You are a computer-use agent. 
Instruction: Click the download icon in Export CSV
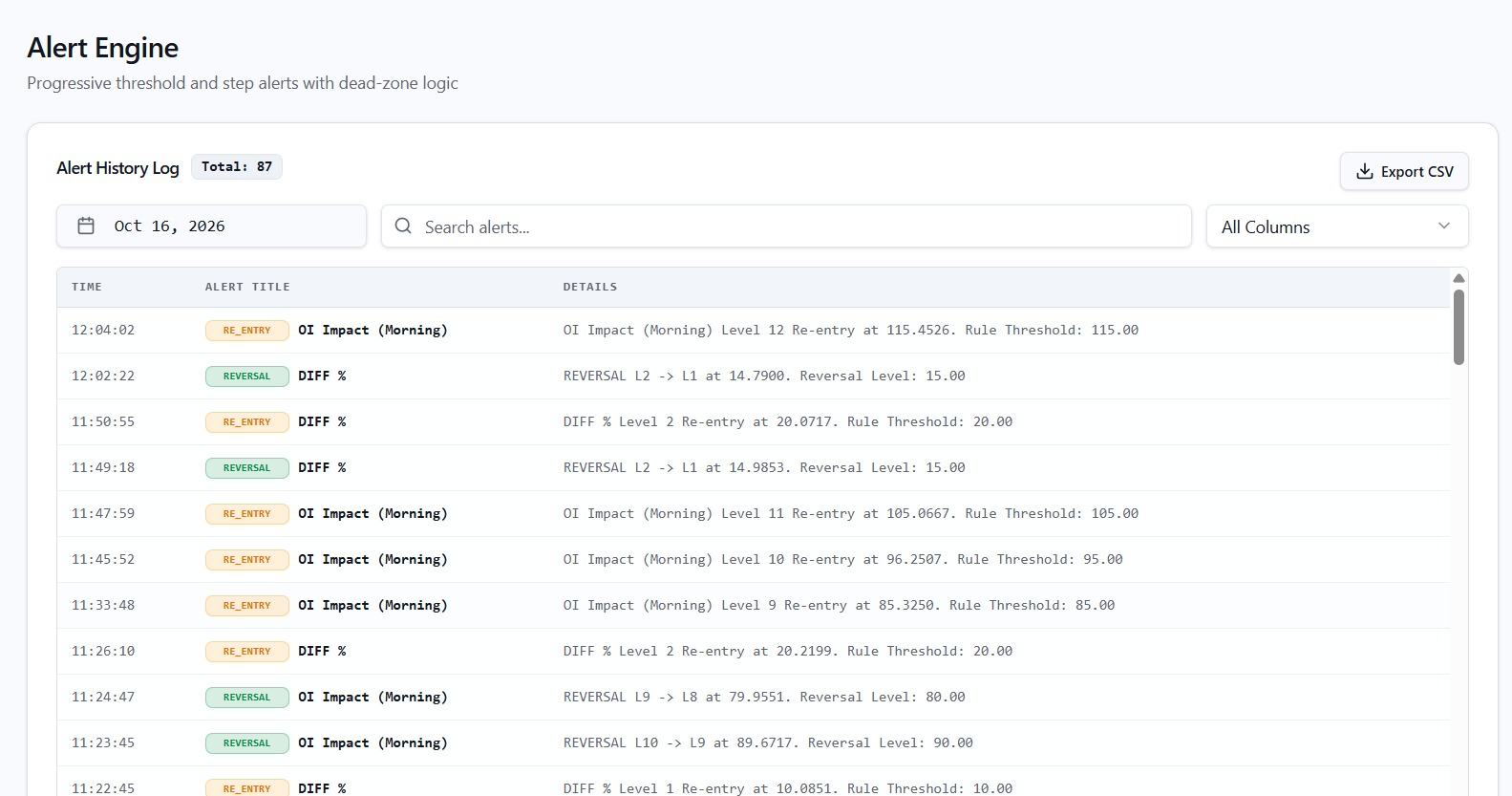click(x=1365, y=171)
